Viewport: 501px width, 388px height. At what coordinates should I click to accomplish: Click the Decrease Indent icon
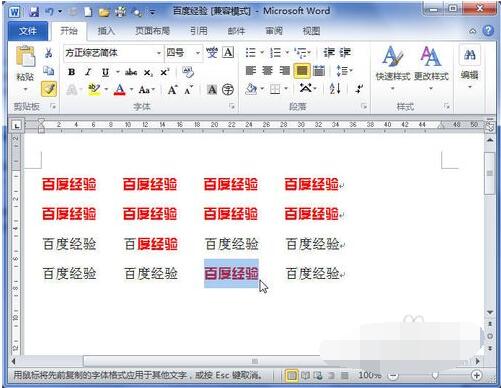pyautogui.click(x=329, y=53)
